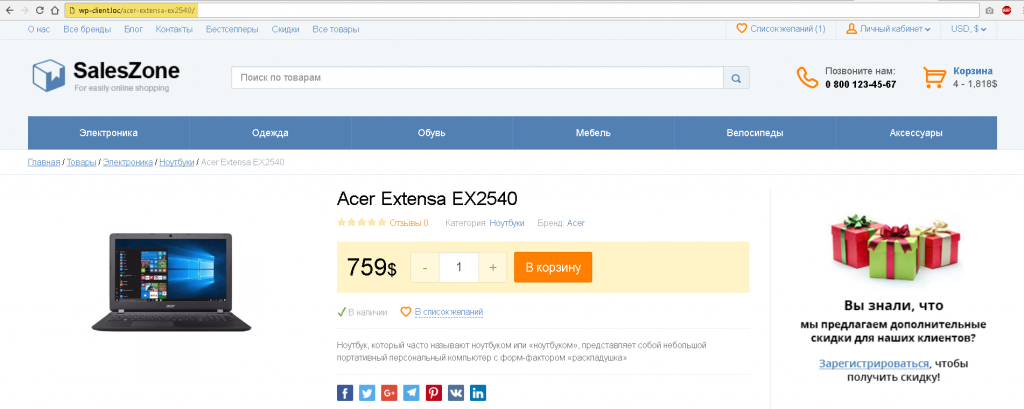Open the Корзина cart link
1024x409 pixels.
click(973, 71)
